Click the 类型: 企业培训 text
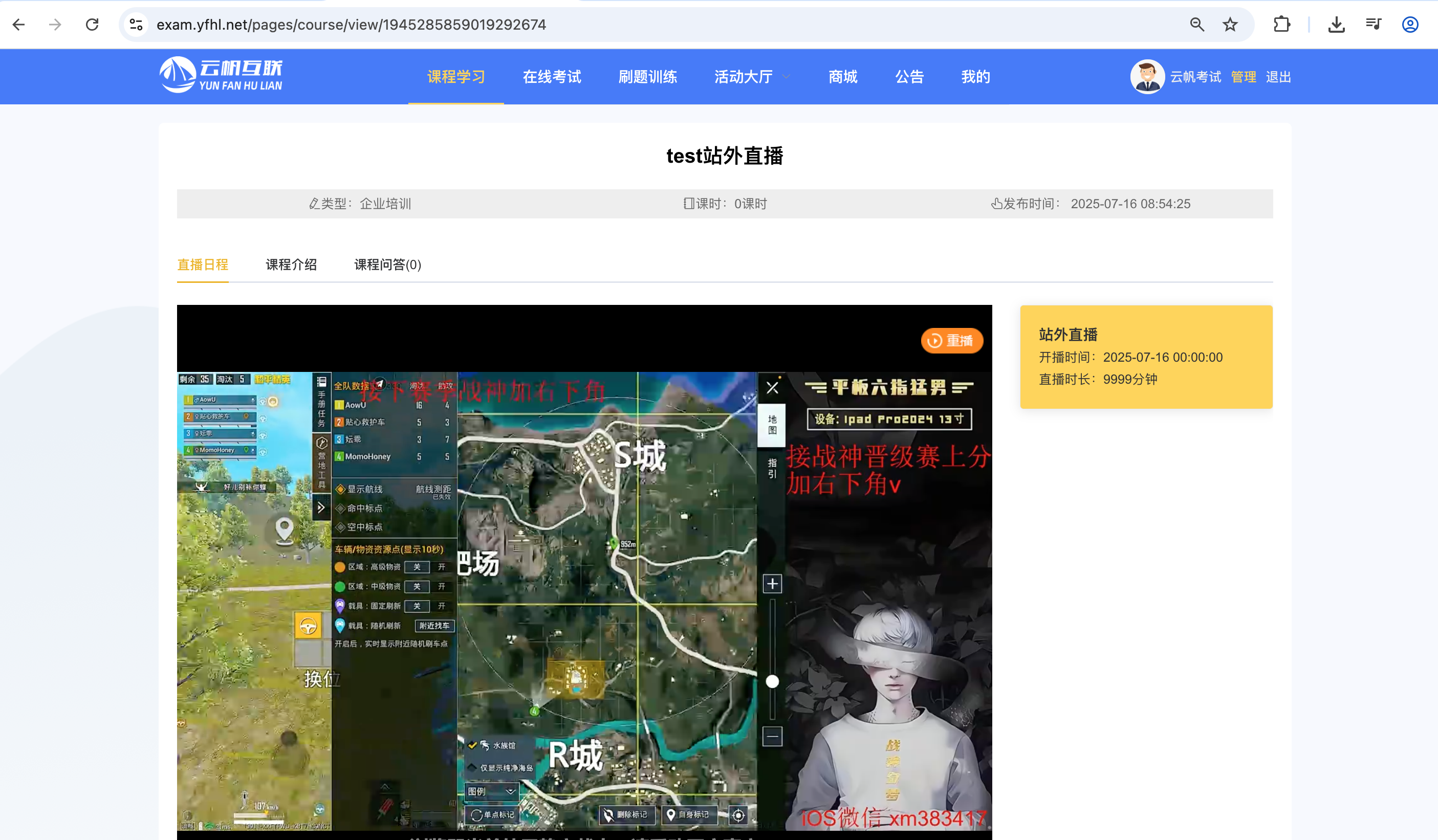Image resolution: width=1438 pixels, height=840 pixels. point(359,204)
